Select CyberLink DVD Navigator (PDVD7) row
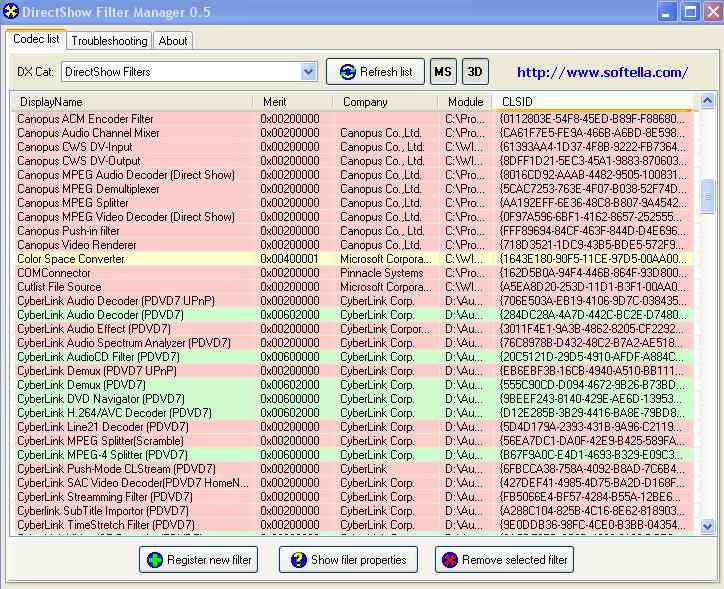Image resolution: width=724 pixels, height=589 pixels. [352, 399]
